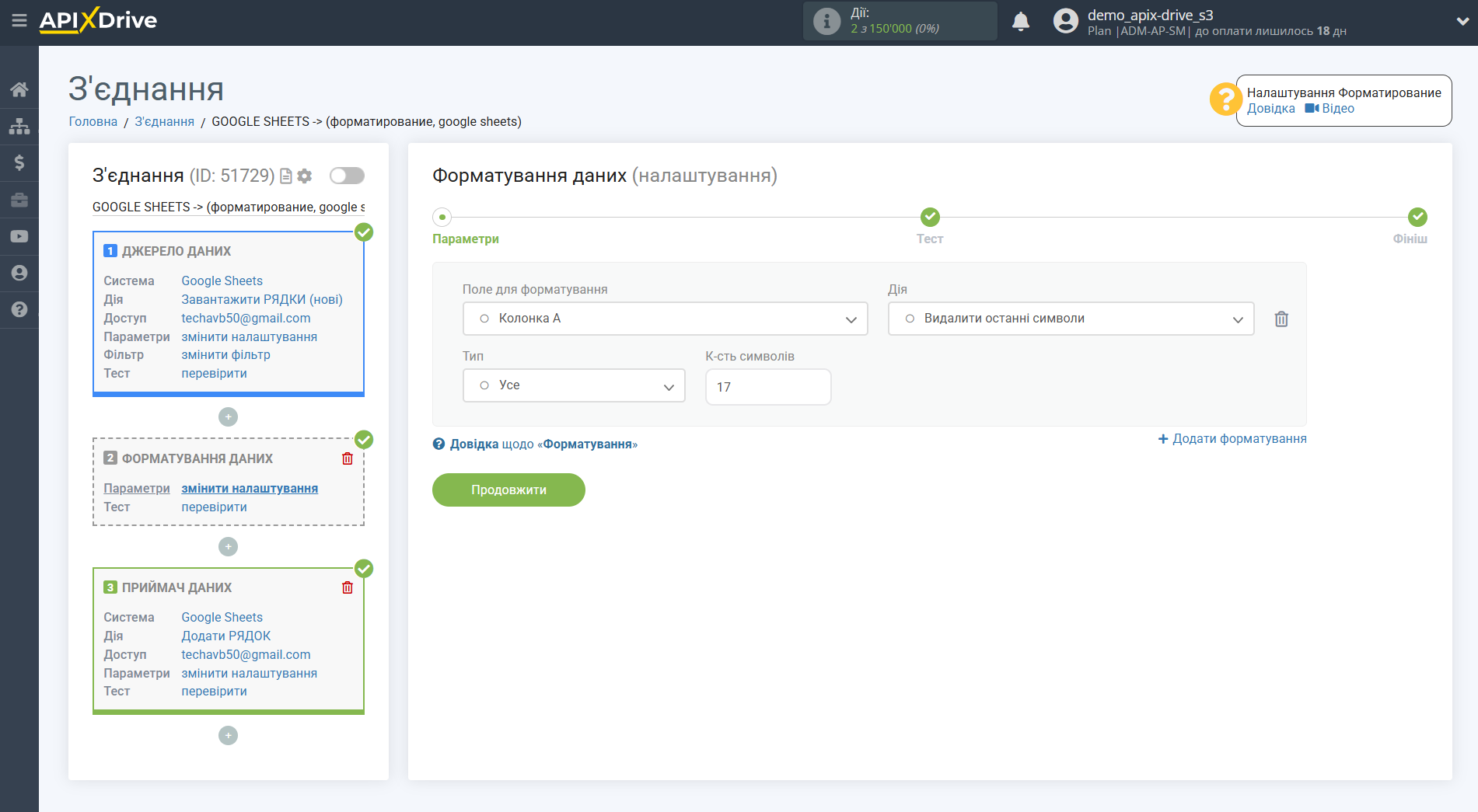
Task: Open the Тип dropdown
Action: 574,385
